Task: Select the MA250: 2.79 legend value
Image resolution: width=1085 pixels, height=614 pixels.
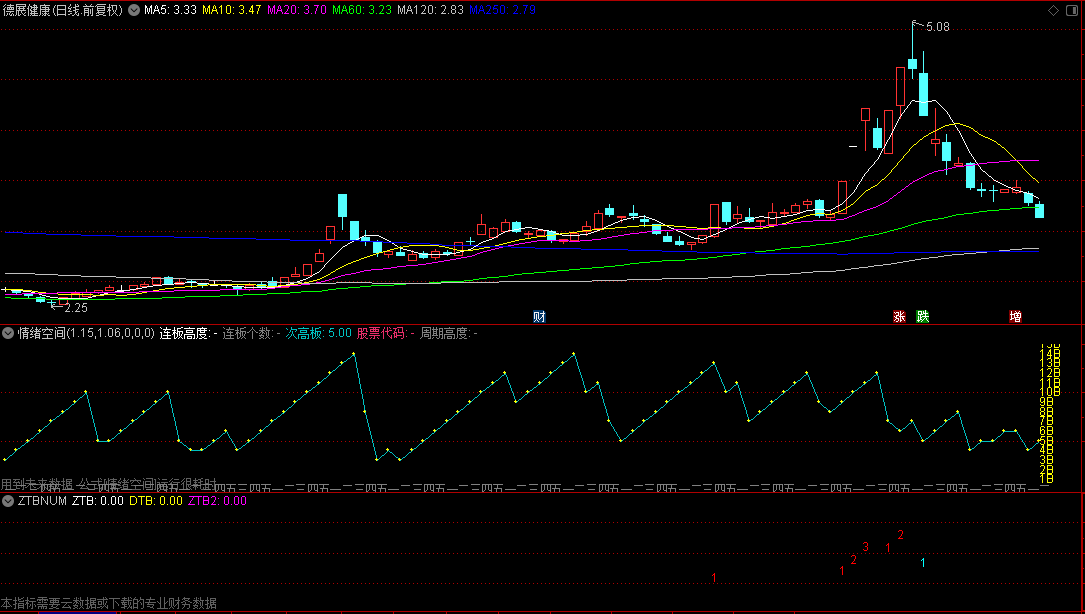Action: pos(502,10)
